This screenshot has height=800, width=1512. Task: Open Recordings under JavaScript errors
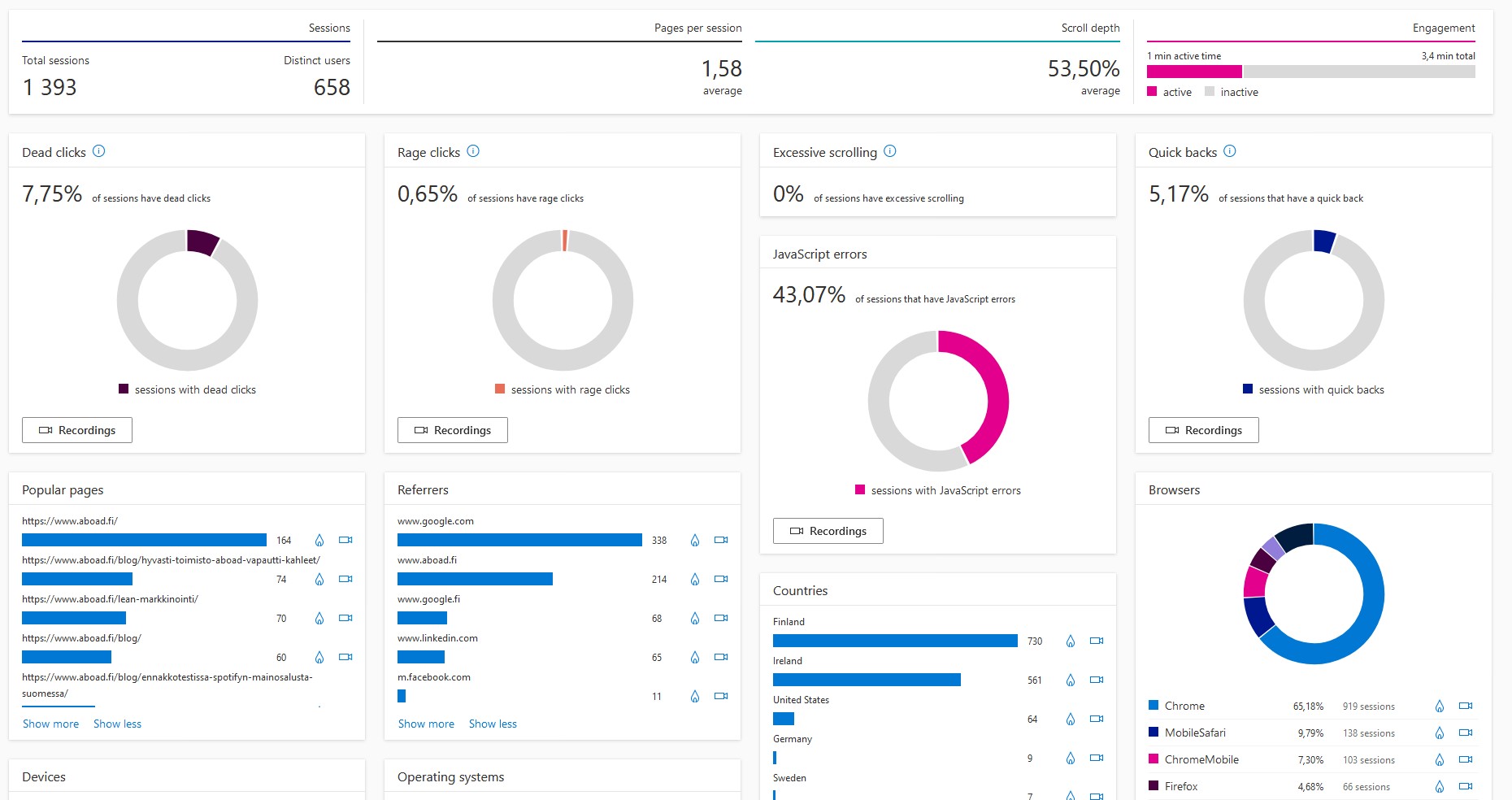(828, 531)
